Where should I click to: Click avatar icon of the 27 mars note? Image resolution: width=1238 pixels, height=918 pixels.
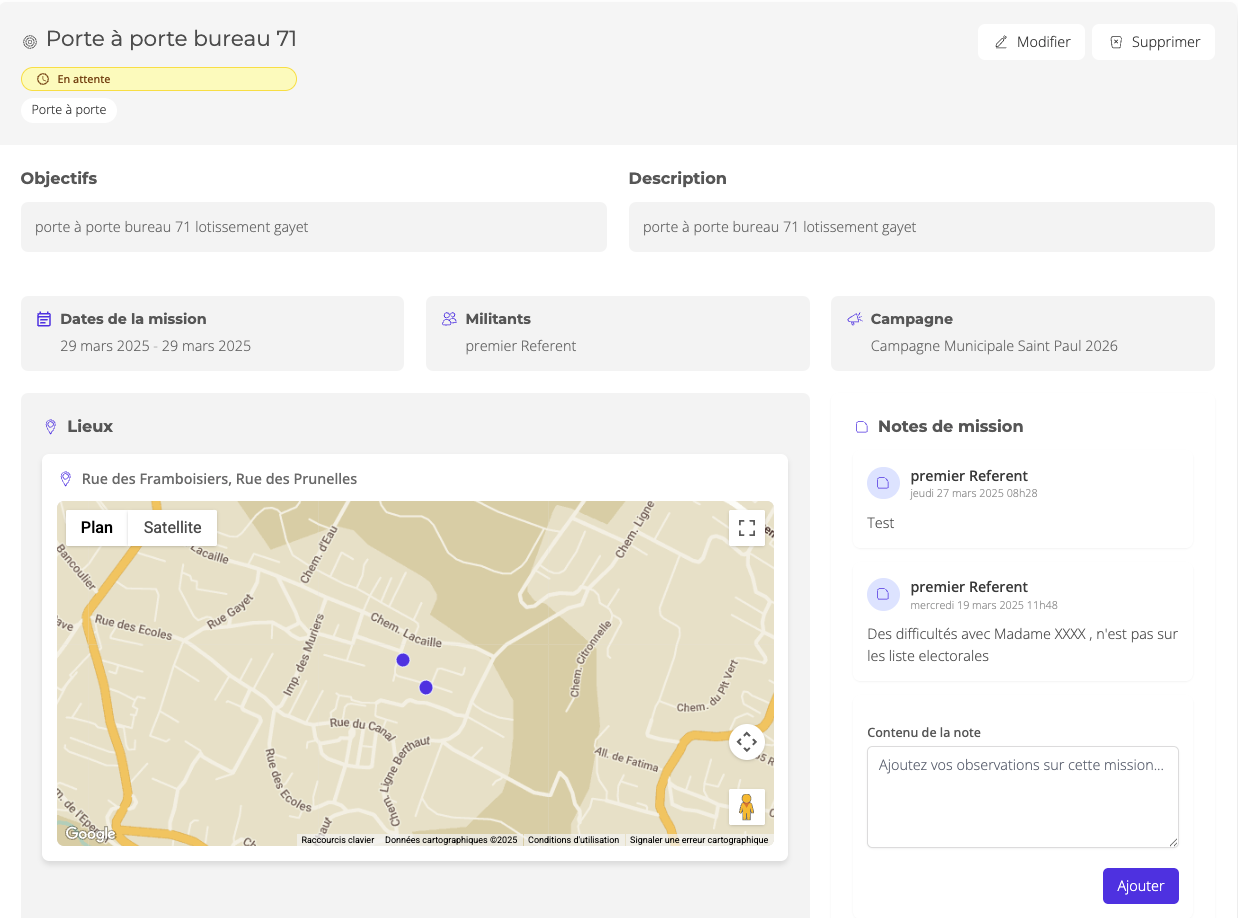click(883, 483)
